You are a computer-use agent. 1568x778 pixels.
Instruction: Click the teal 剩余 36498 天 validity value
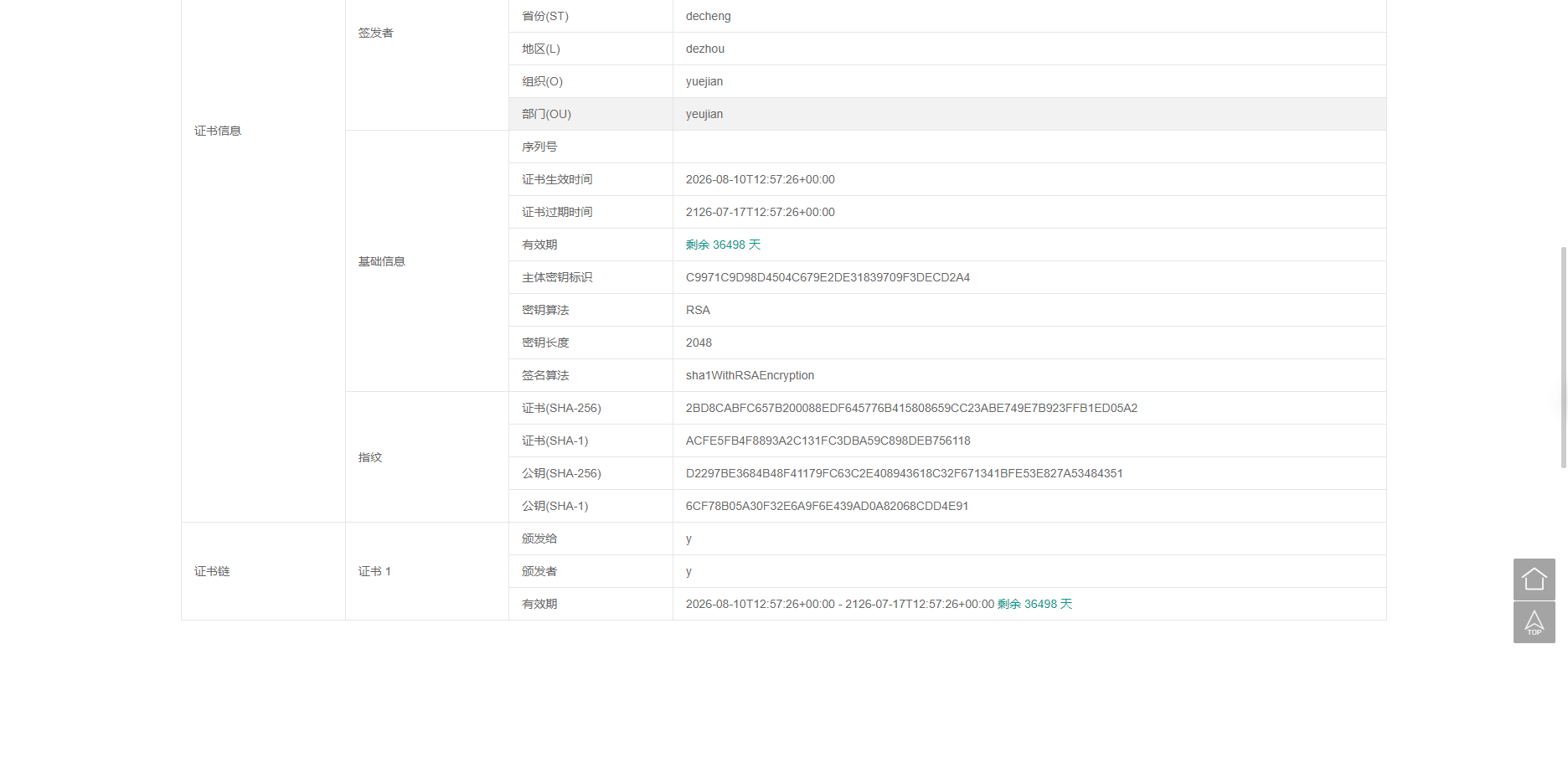coord(723,245)
